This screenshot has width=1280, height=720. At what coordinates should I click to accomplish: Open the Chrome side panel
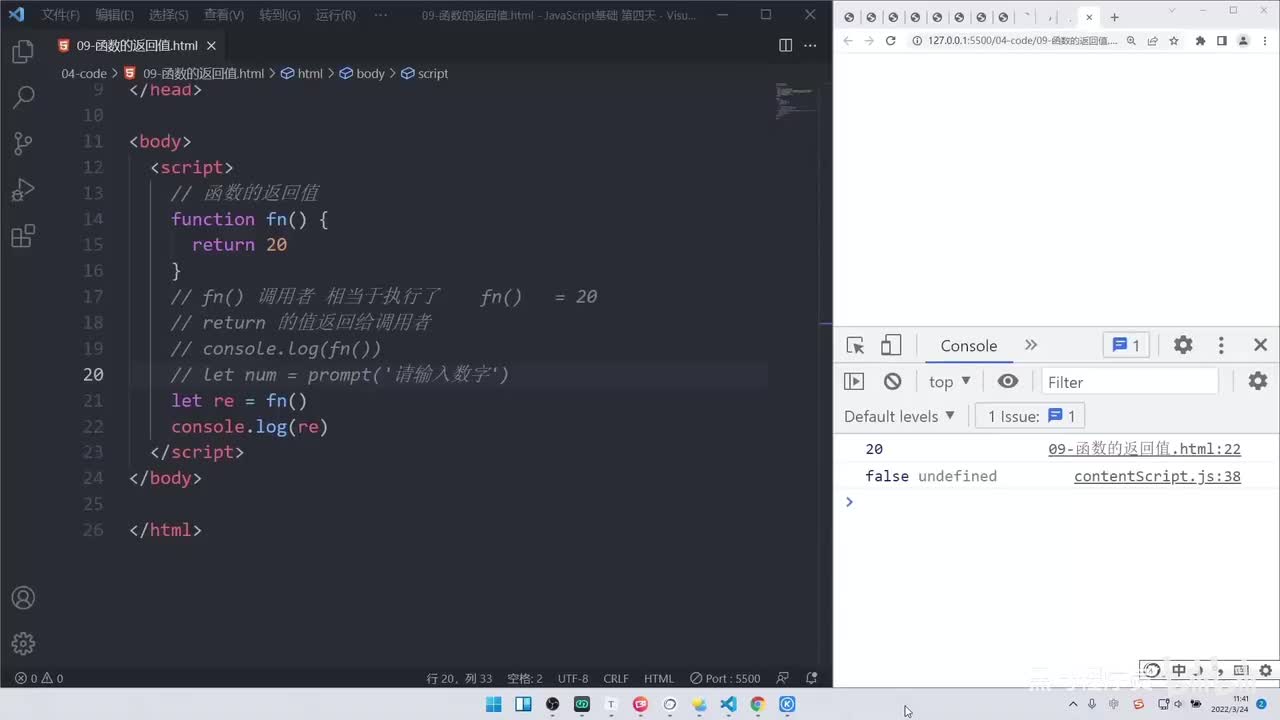(x=1221, y=41)
